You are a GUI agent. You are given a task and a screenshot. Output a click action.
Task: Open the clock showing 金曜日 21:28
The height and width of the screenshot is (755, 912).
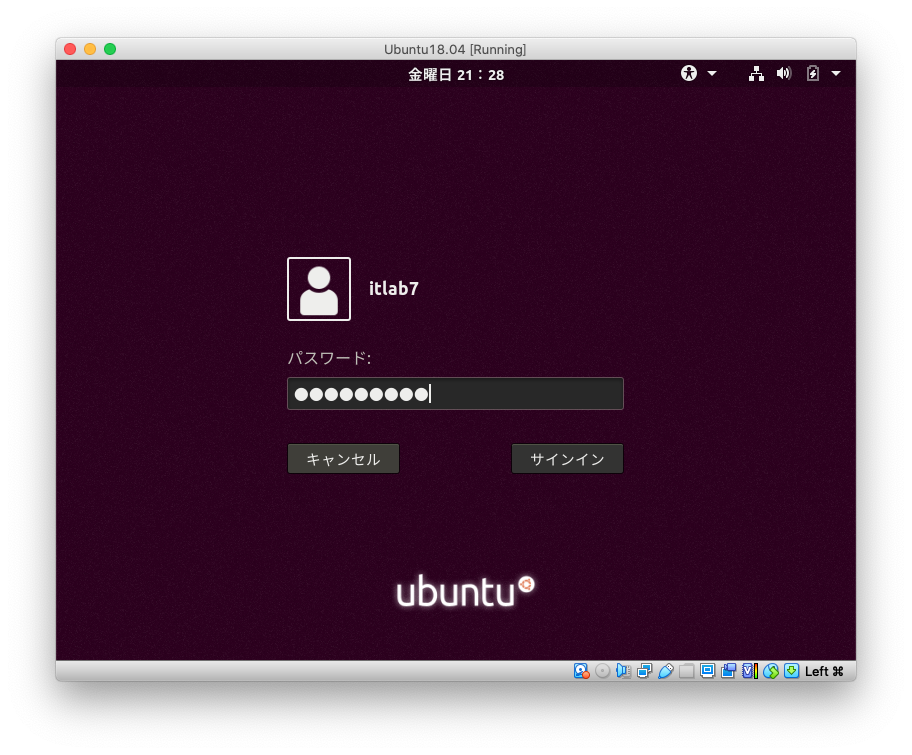coord(455,75)
